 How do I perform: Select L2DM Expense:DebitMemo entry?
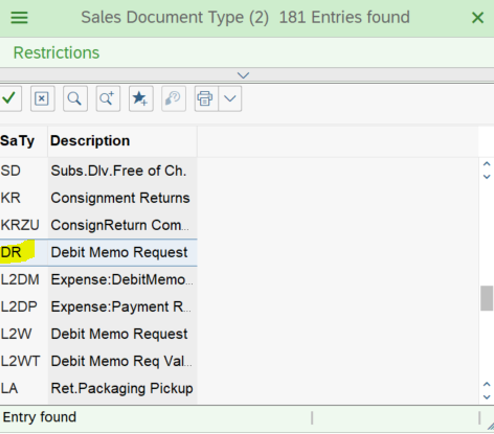(x=98, y=280)
